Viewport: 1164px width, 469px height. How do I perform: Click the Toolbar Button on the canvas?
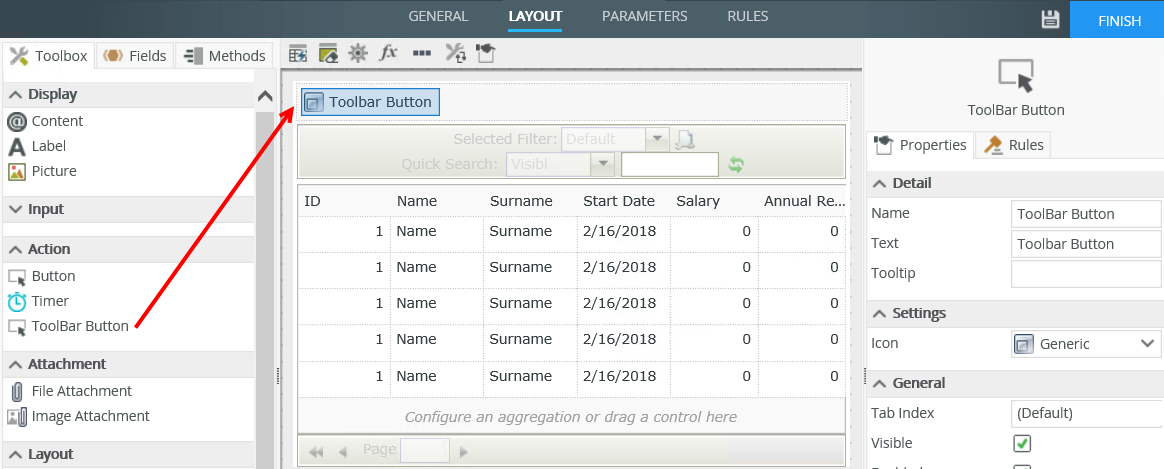[x=369, y=102]
